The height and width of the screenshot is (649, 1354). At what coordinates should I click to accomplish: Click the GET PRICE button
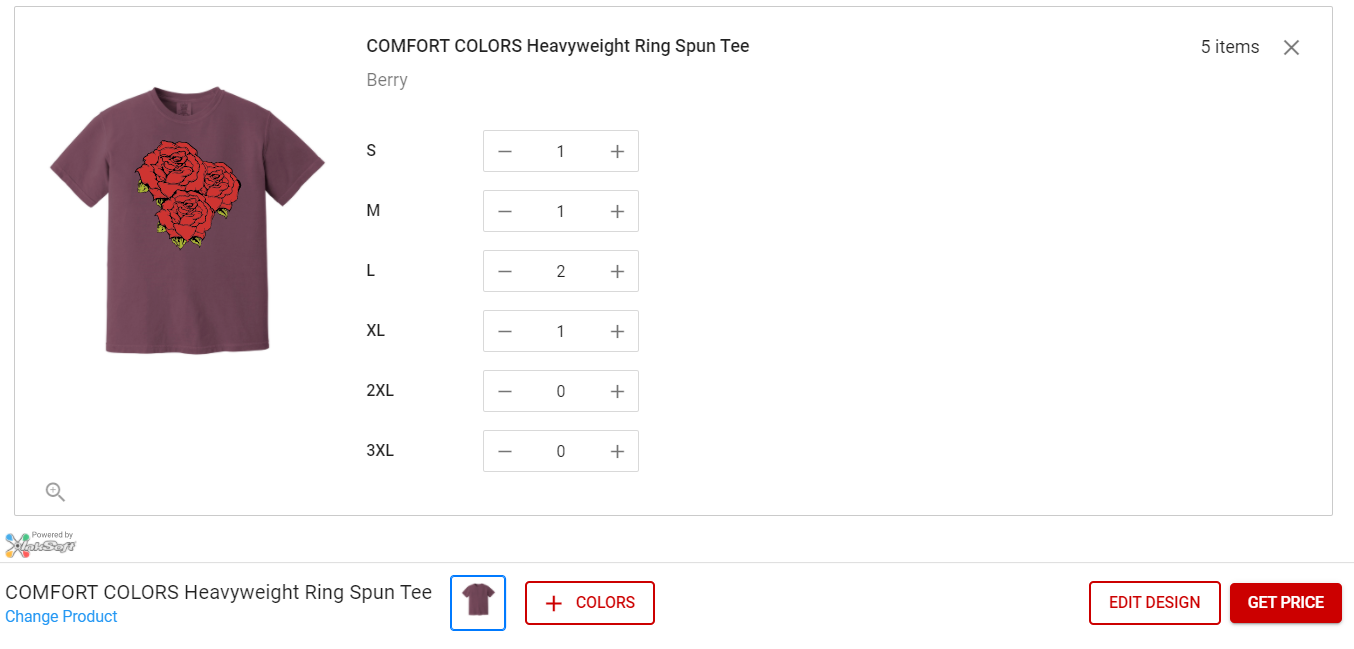[1285, 603]
